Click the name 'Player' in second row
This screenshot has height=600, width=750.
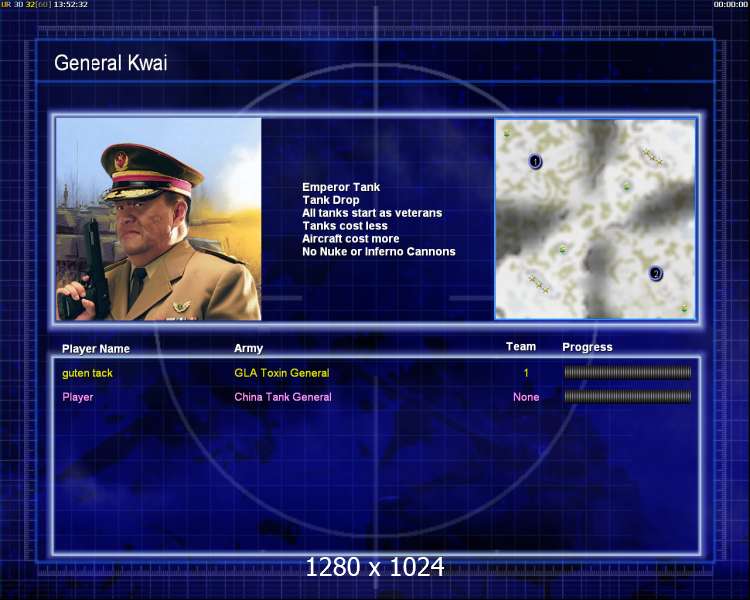tap(77, 397)
